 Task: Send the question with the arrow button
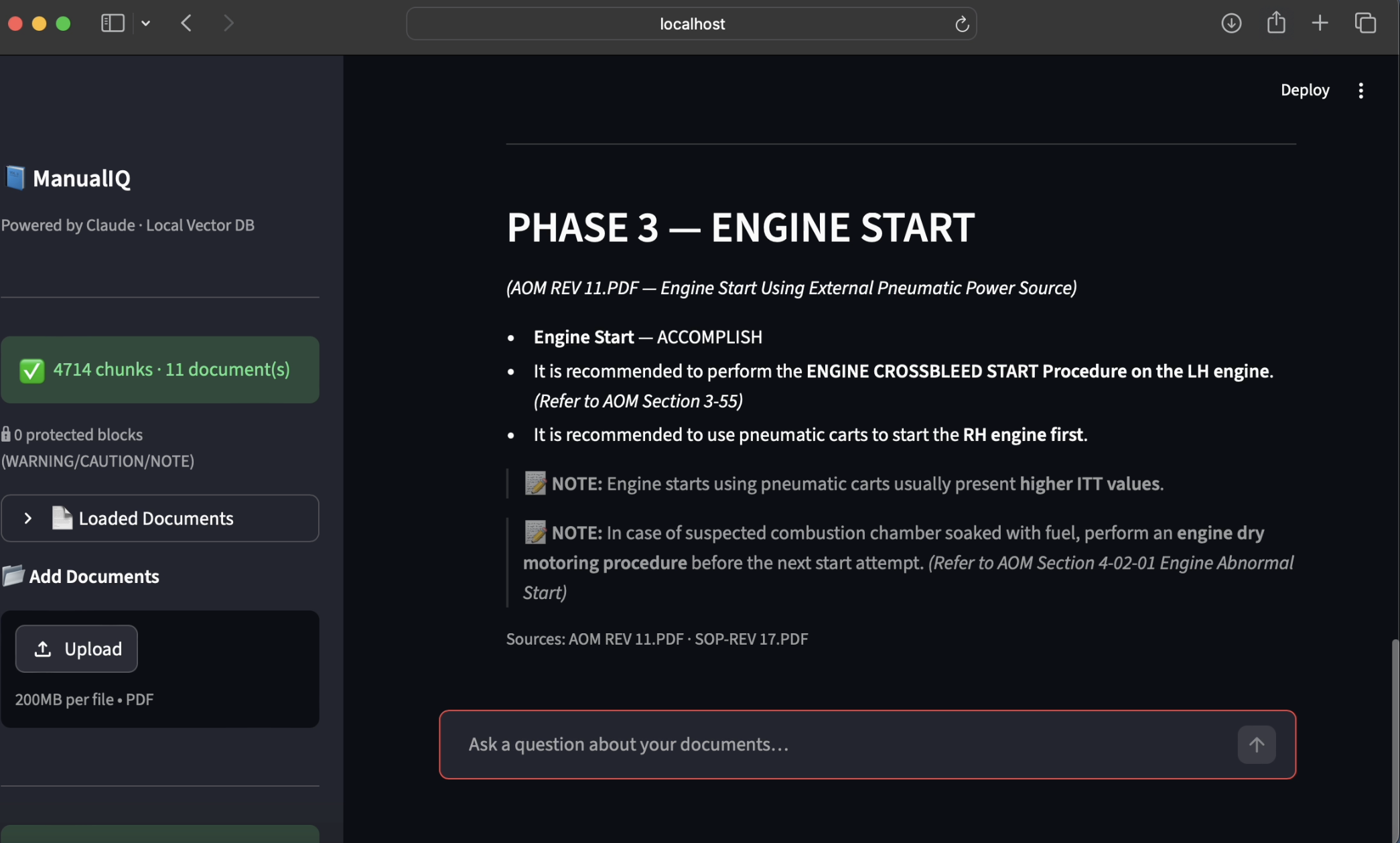click(1256, 744)
